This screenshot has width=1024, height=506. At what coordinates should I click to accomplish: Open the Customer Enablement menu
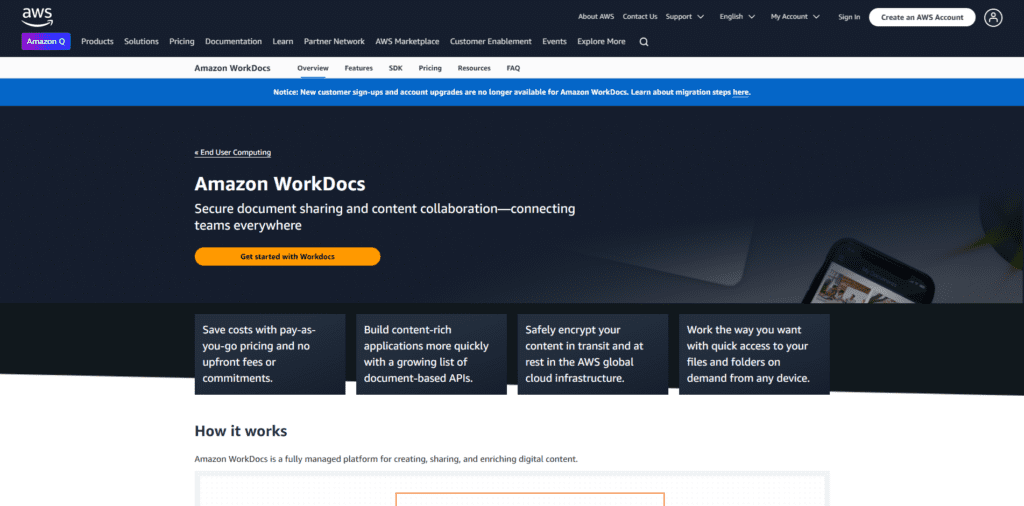(x=490, y=41)
